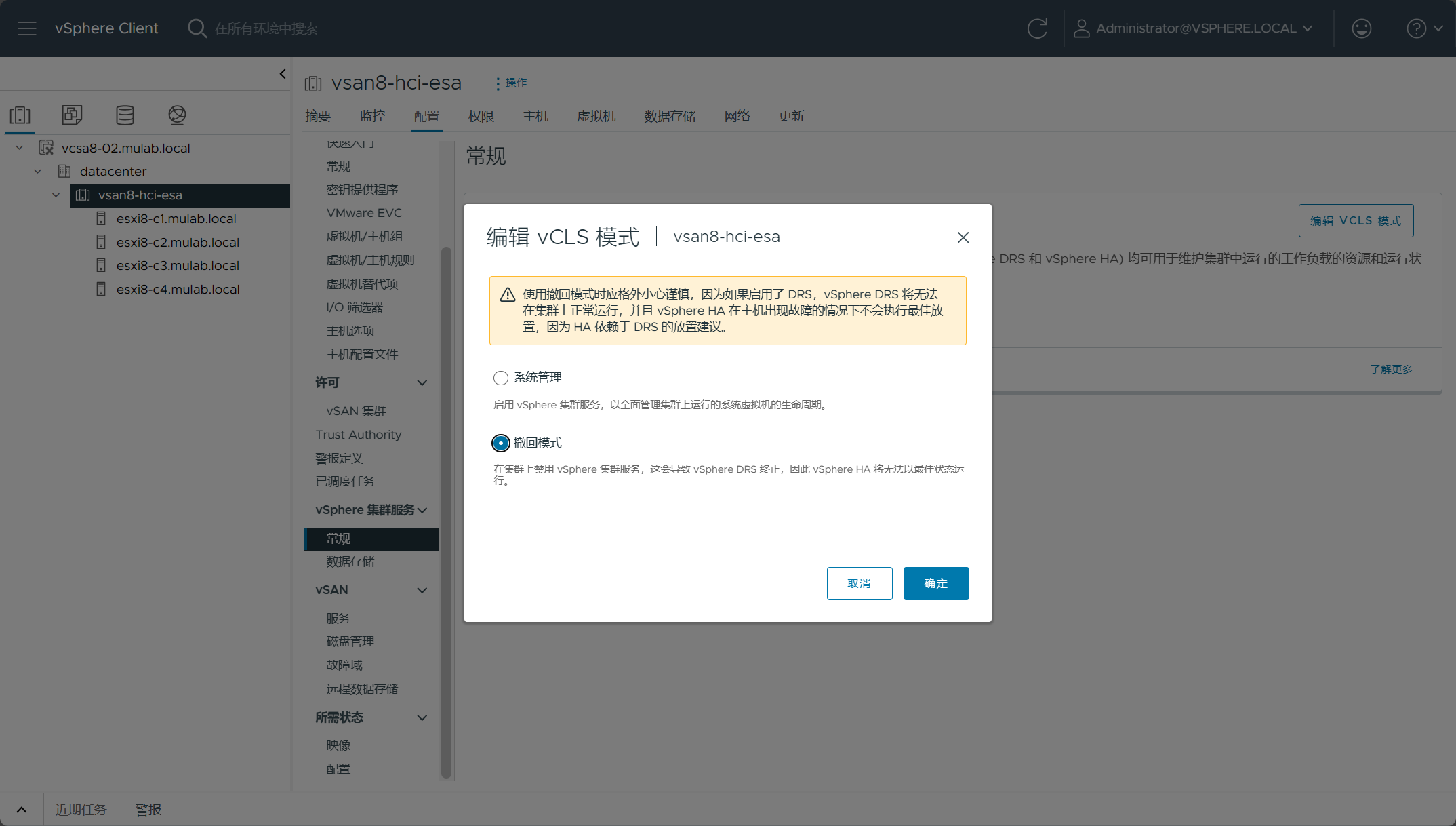This screenshot has width=1456, height=826.
Task: Switch to the 配置 tab
Action: pos(426,116)
